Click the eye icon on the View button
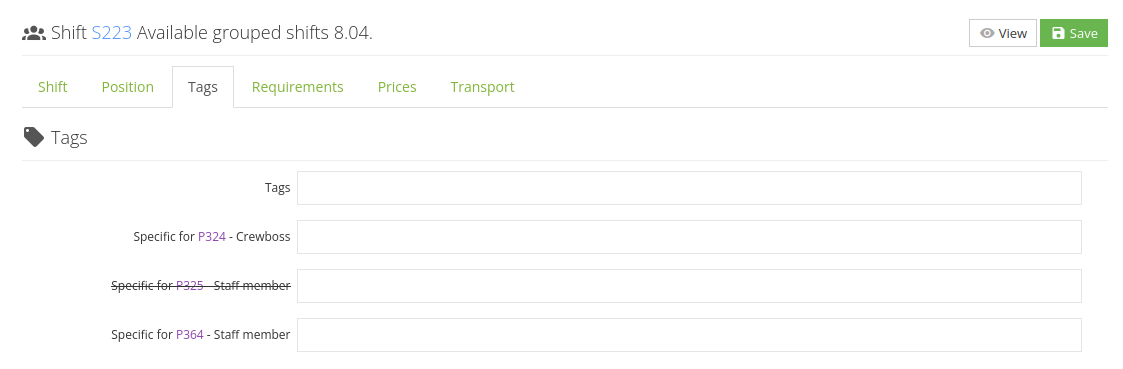The image size is (1123, 369). coord(987,34)
